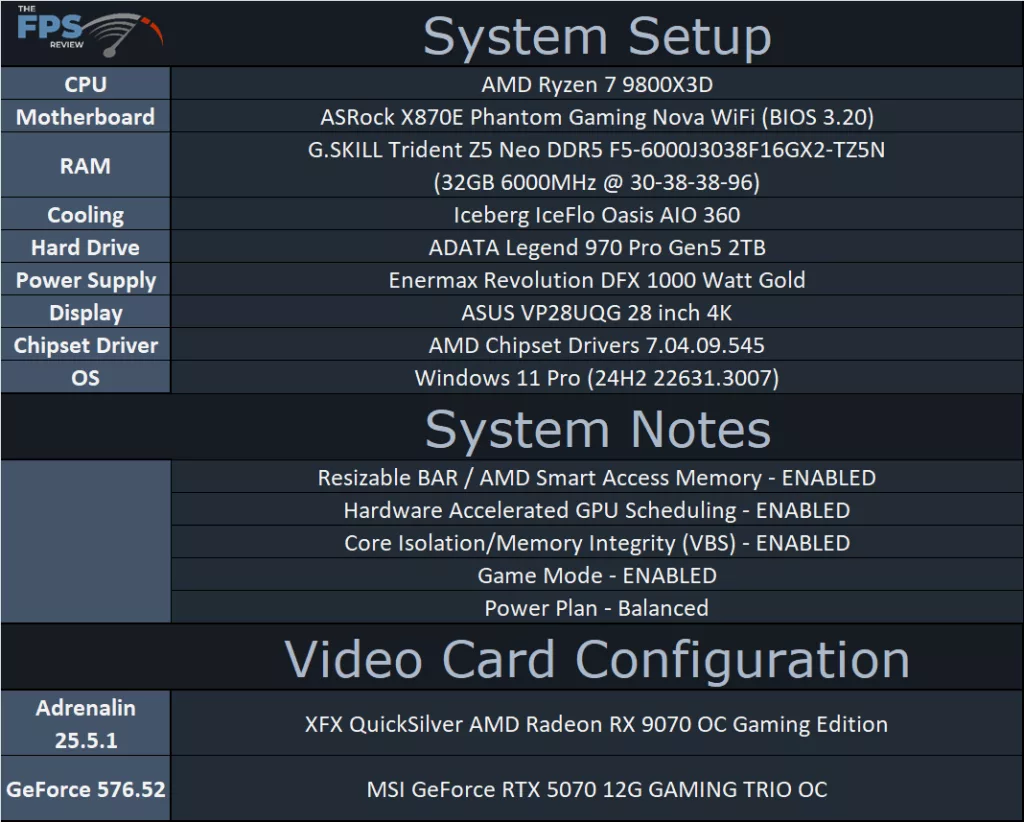
Task: Click 'ASUS VP28UQG 28 inch 4K' cell
Action: (597, 312)
